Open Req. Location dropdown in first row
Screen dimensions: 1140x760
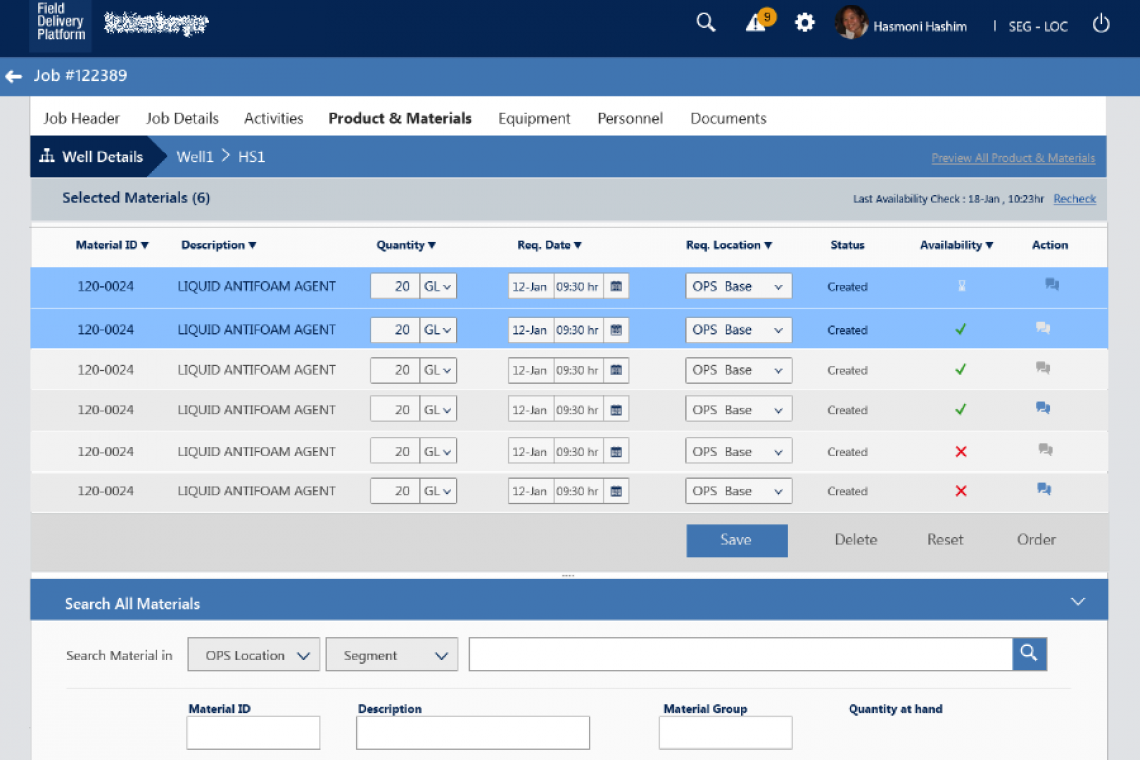pyautogui.click(x=738, y=287)
